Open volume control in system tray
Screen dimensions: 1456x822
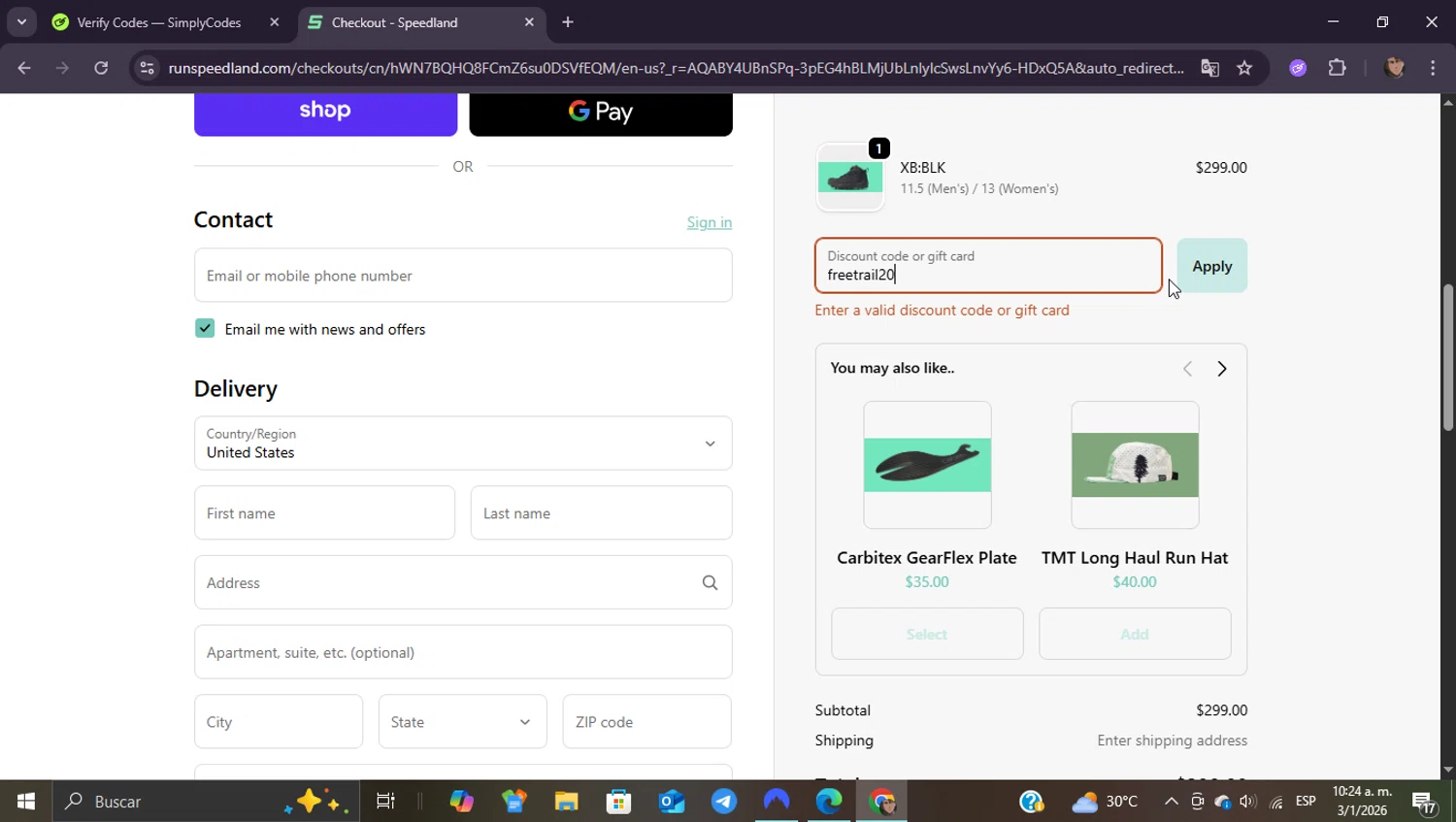tap(1247, 802)
